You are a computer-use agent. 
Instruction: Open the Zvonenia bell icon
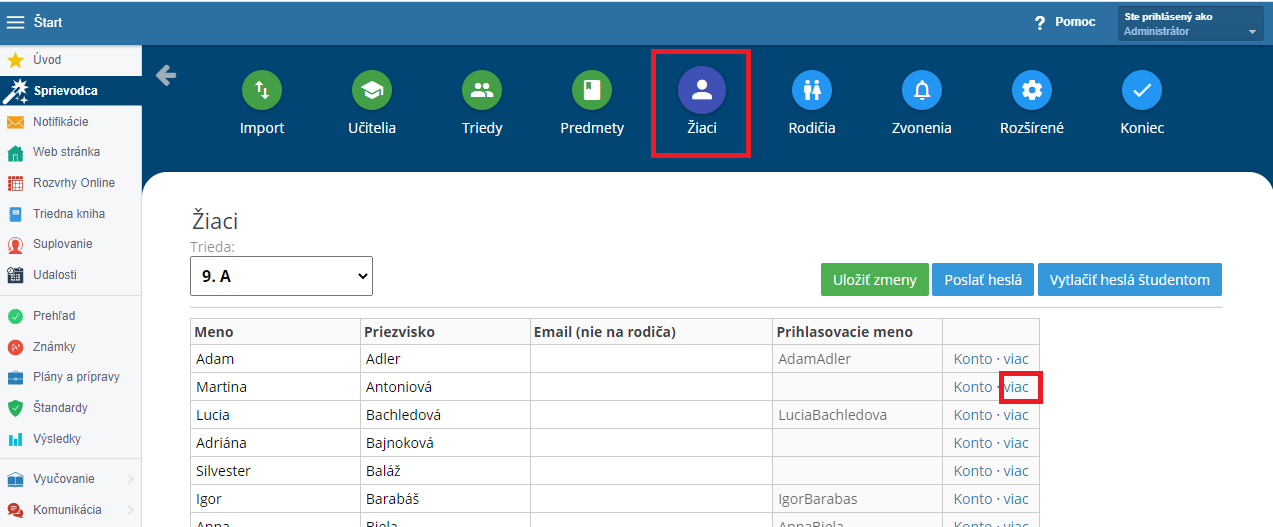point(922,91)
